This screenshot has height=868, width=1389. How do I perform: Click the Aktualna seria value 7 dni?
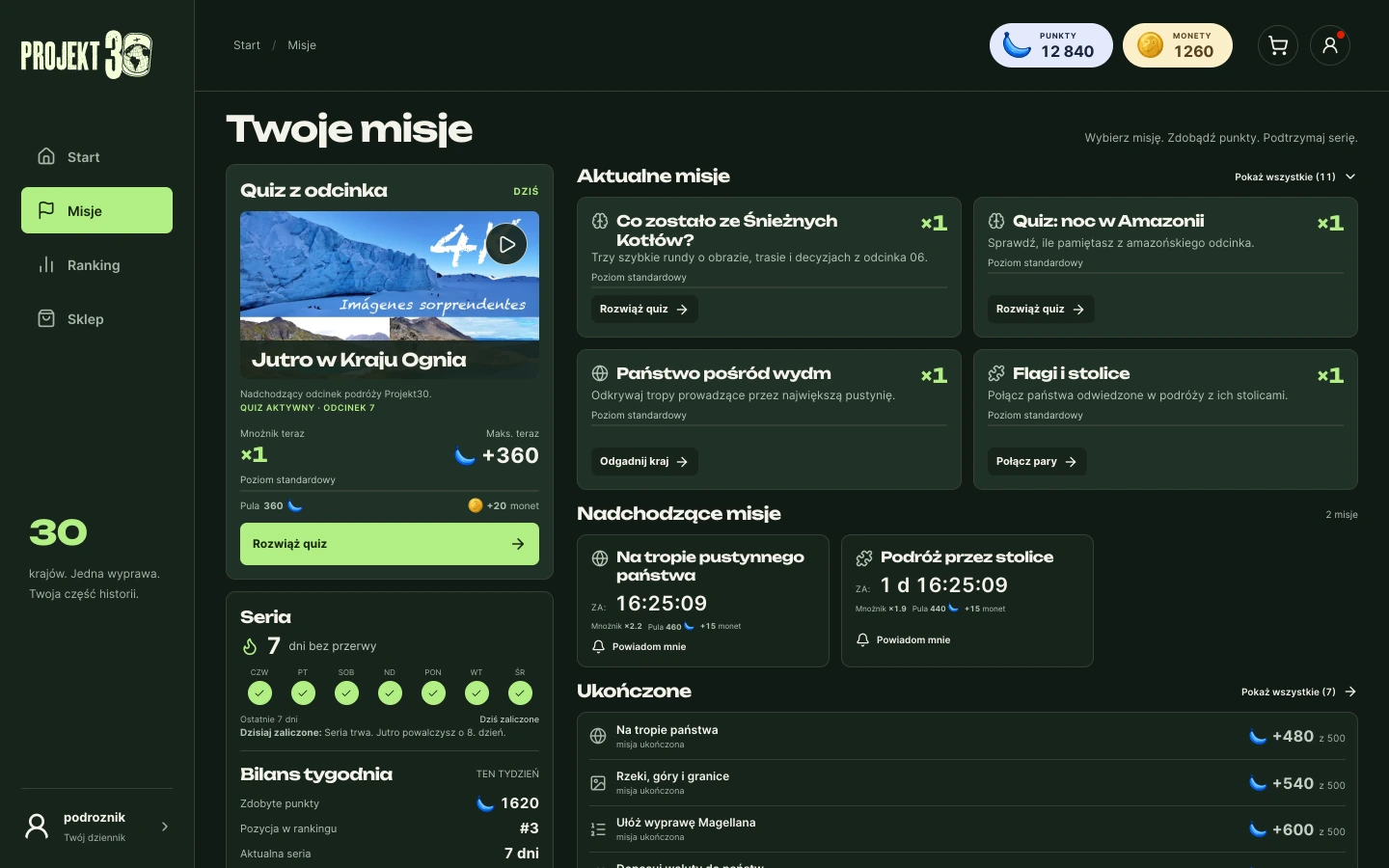click(522, 854)
